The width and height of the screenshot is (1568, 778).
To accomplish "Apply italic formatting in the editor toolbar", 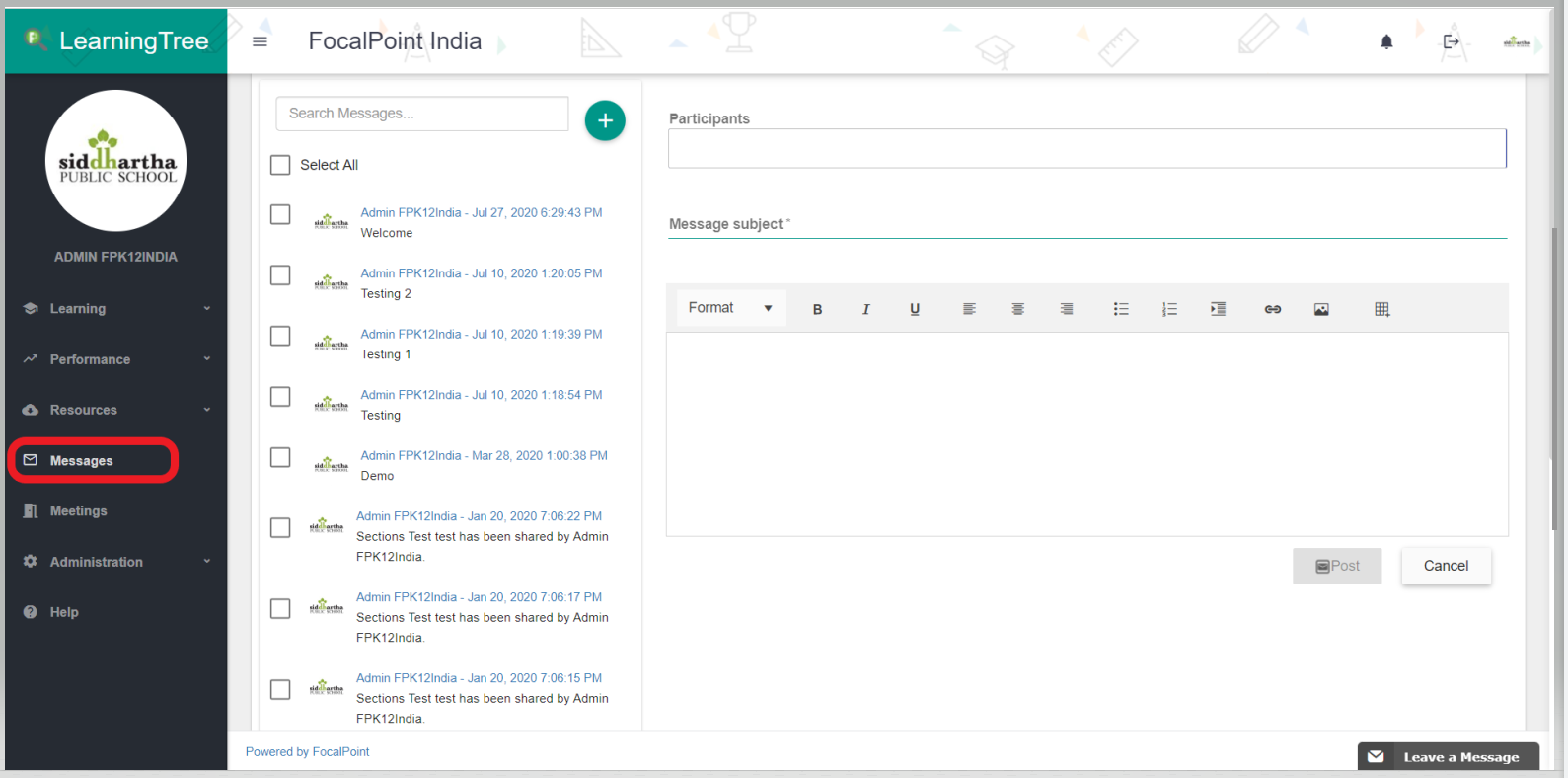I will click(x=865, y=309).
